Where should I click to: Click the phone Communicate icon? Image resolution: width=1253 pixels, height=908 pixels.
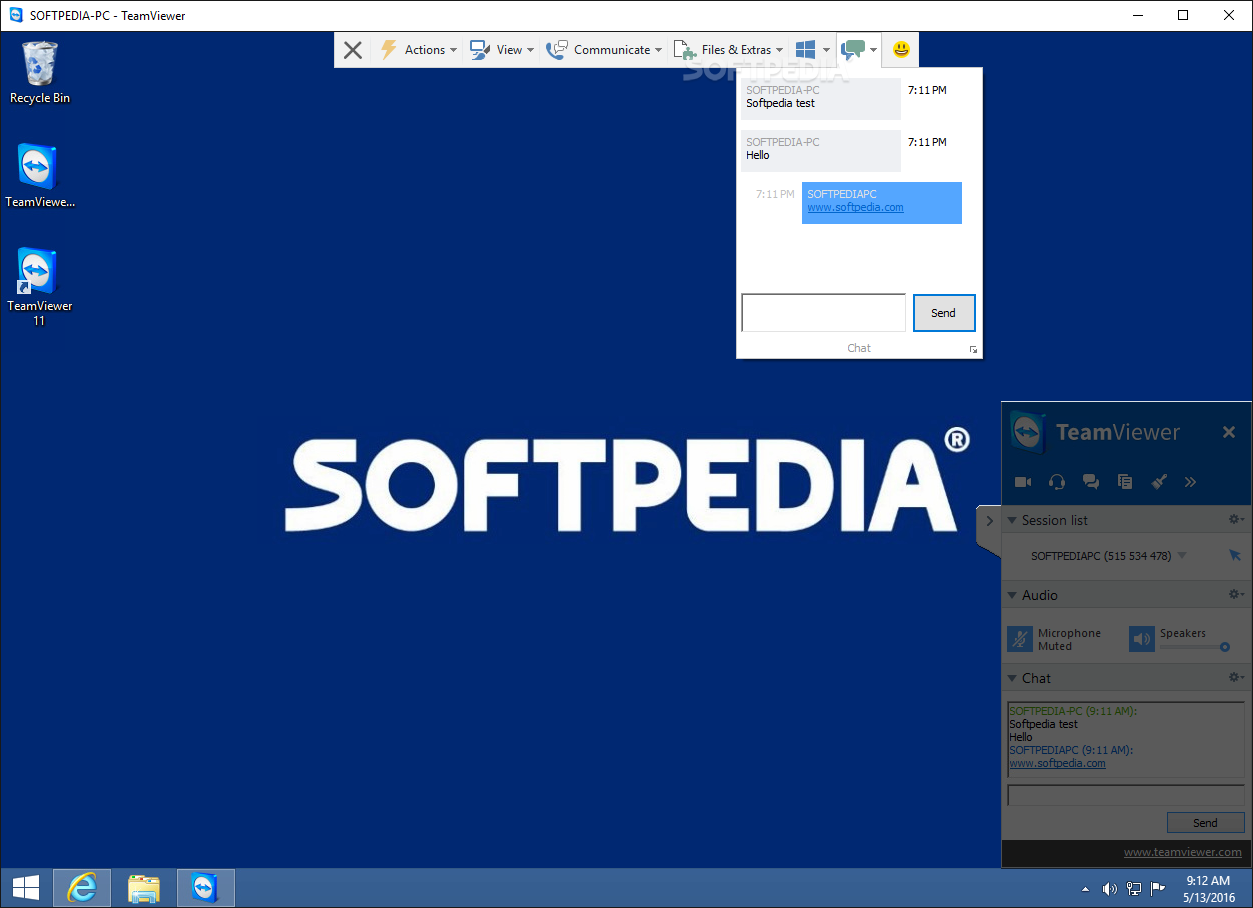(557, 50)
